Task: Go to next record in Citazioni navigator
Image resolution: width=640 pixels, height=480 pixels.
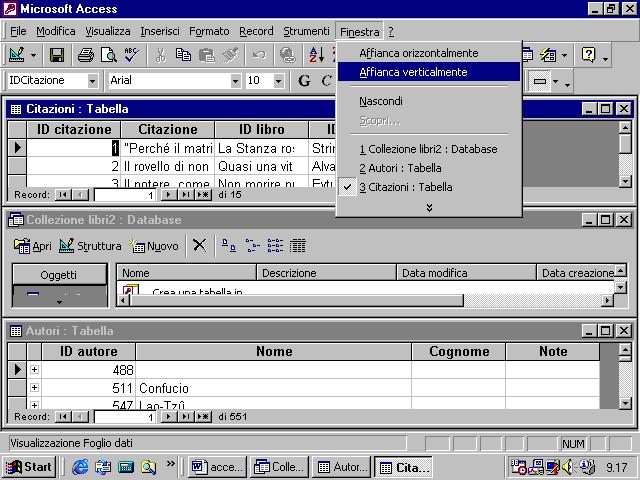Action: pos(168,195)
